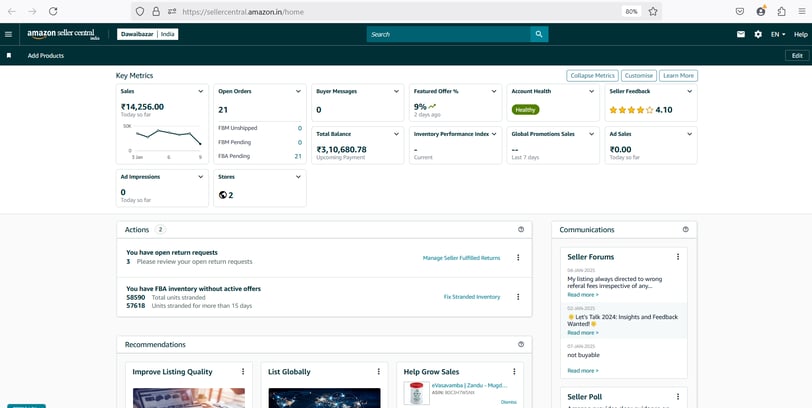The height and width of the screenshot is (408, 812).
Task: Expand the Seller Feedback chevron
Action: [689, 91]
